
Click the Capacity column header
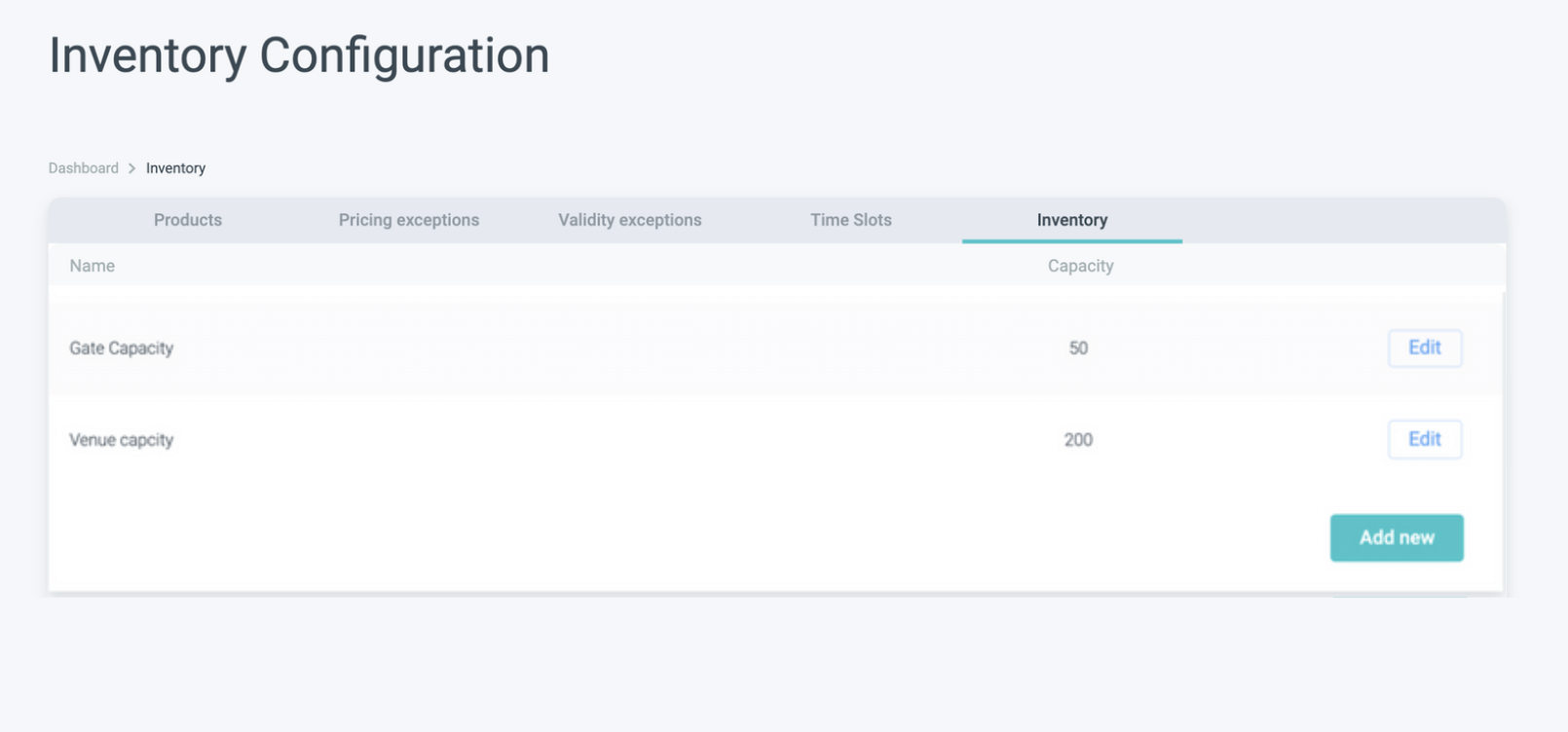(x=1080, y=266)
